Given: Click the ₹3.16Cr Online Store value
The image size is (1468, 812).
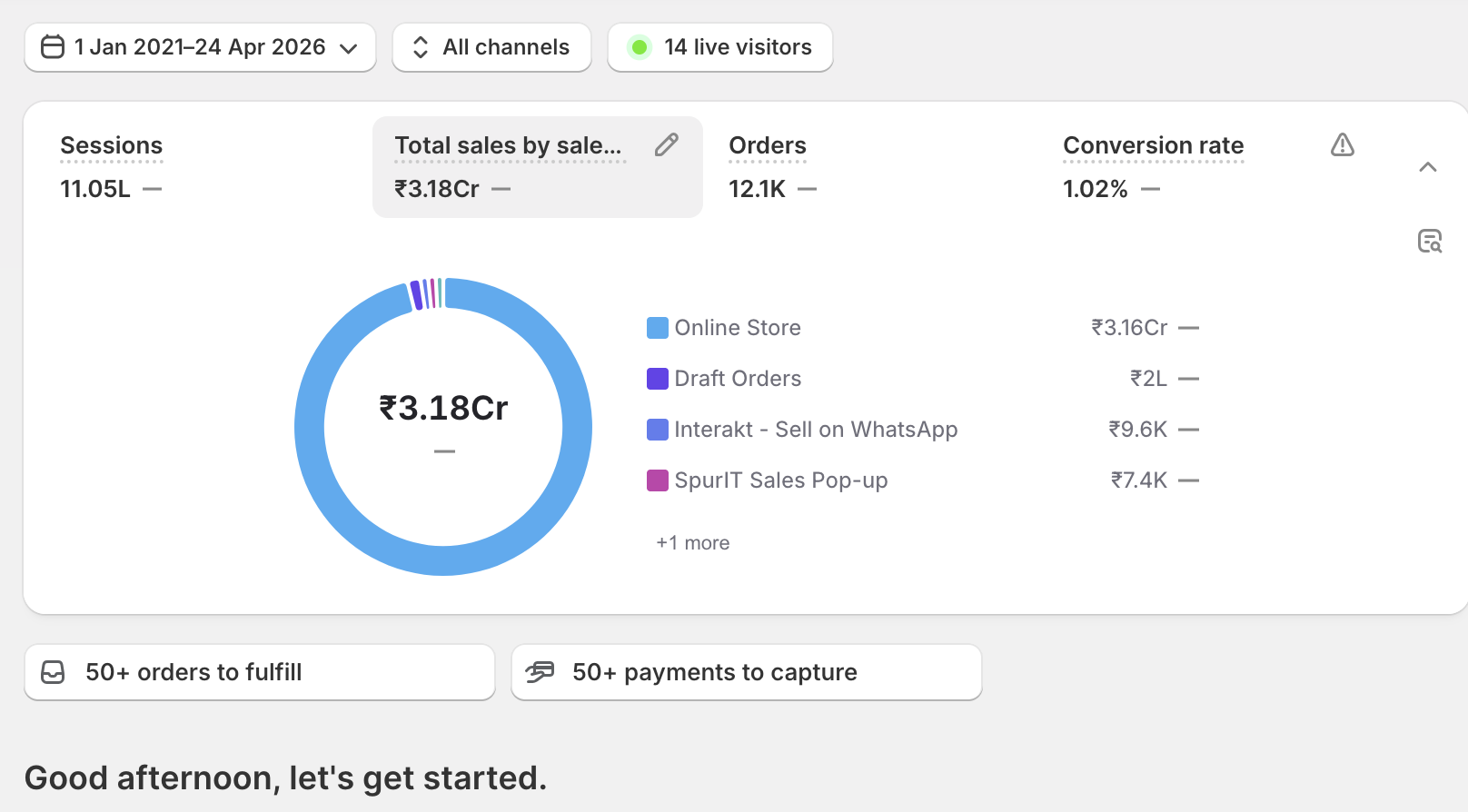Looking at the screenshot, I should coord(1129,328).
